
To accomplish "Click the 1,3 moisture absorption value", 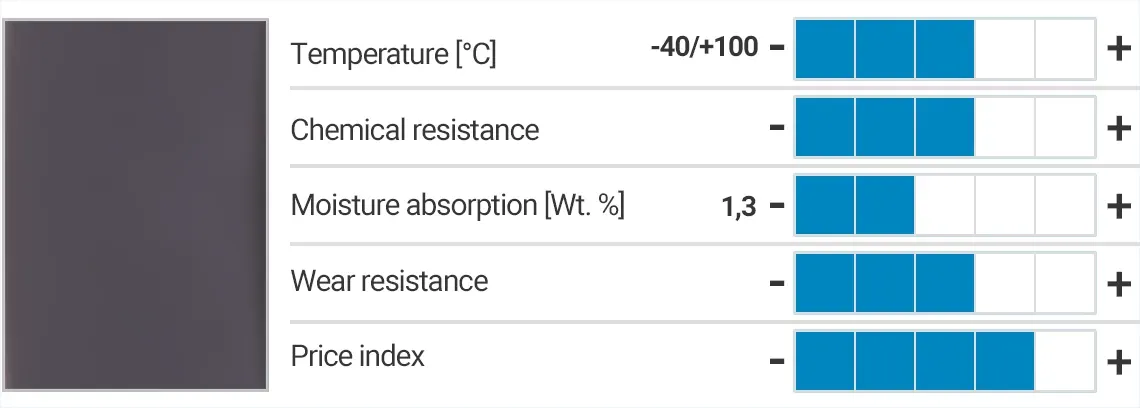I will (x=738, y=207).
